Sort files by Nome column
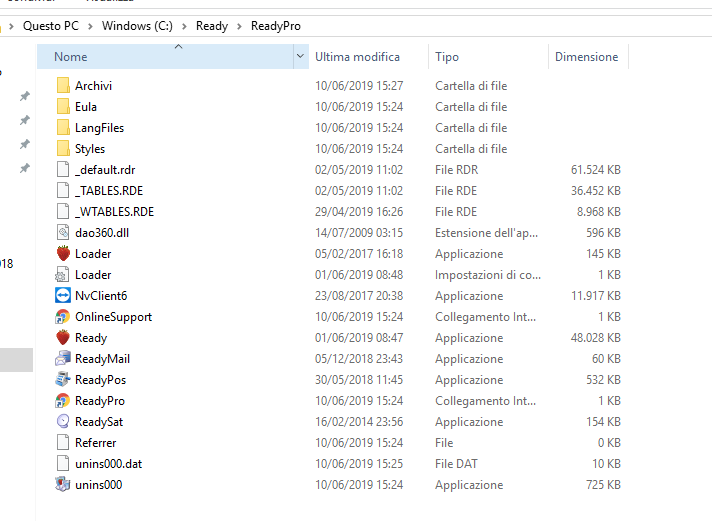Screen dimensions: 712x521 click(x=165, y=57)
